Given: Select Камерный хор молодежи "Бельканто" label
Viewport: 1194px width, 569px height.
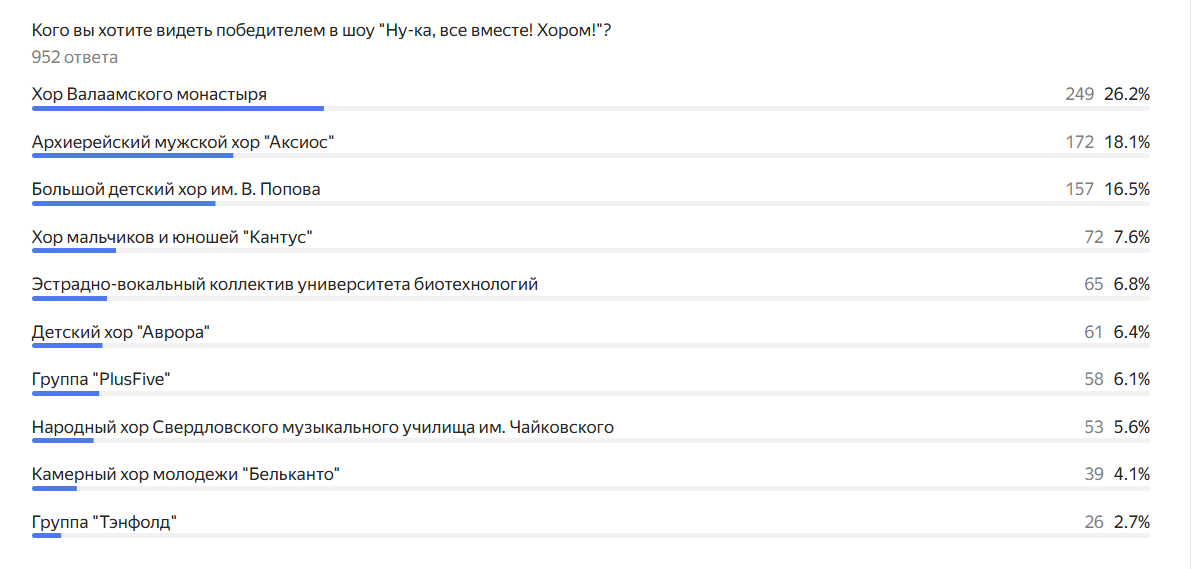Looking at the screenshot, I should pos(186,474).
